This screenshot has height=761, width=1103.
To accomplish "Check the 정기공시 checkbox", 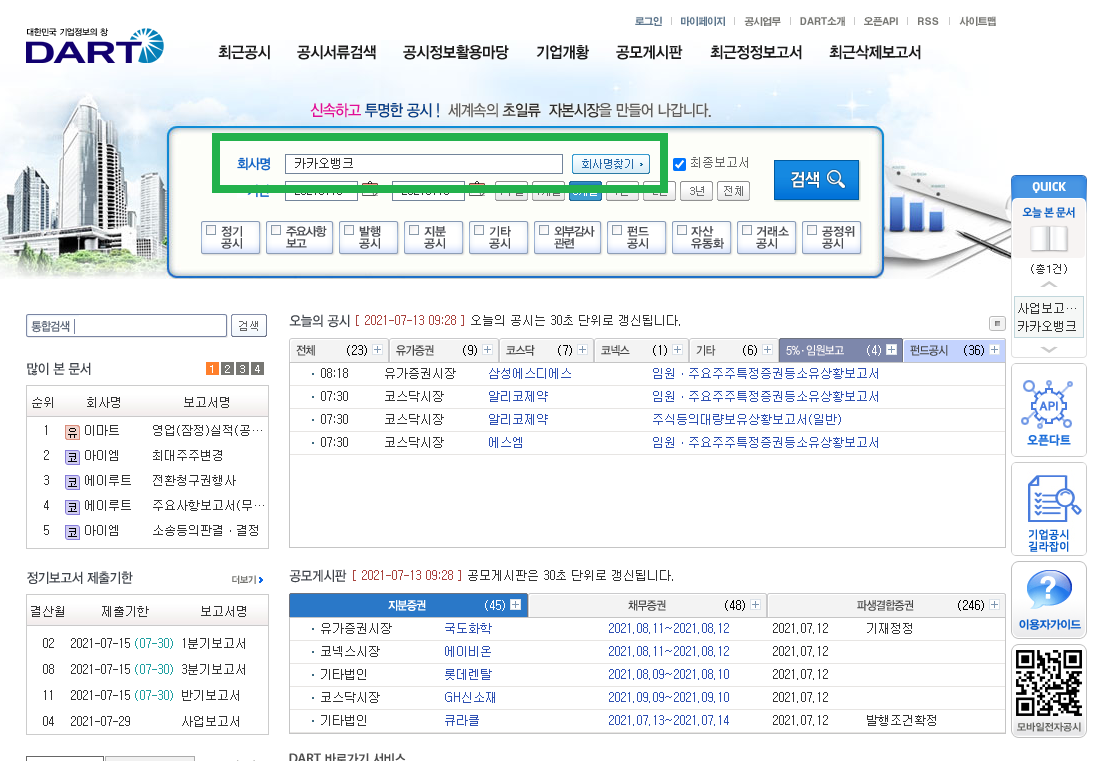I will point(211,230).
